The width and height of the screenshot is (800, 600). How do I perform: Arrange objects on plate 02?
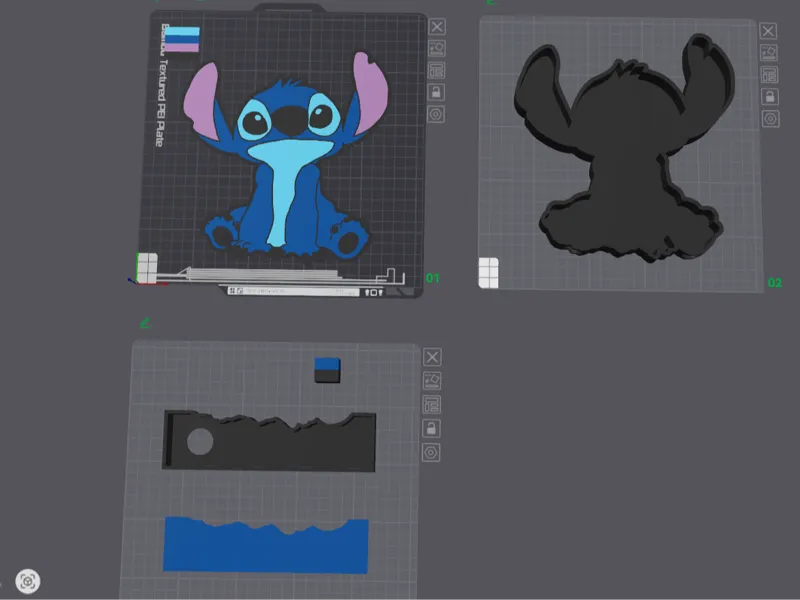coord(769,74)
